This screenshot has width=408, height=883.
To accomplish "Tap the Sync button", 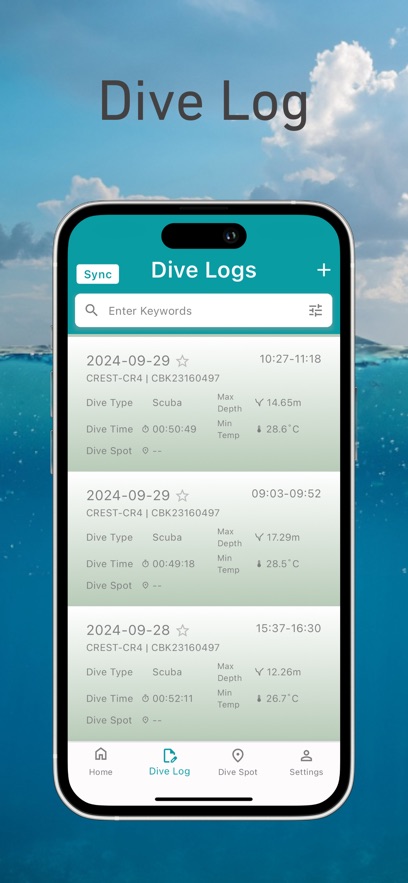I will (x=97, y=274).
